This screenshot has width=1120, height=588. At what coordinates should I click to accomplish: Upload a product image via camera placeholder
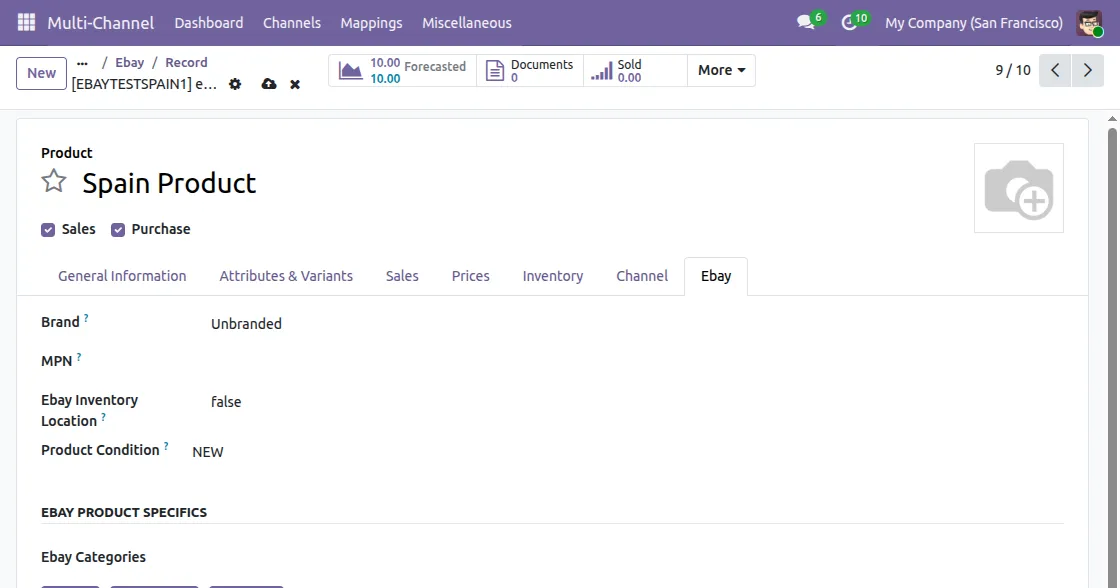point(1019,188)
